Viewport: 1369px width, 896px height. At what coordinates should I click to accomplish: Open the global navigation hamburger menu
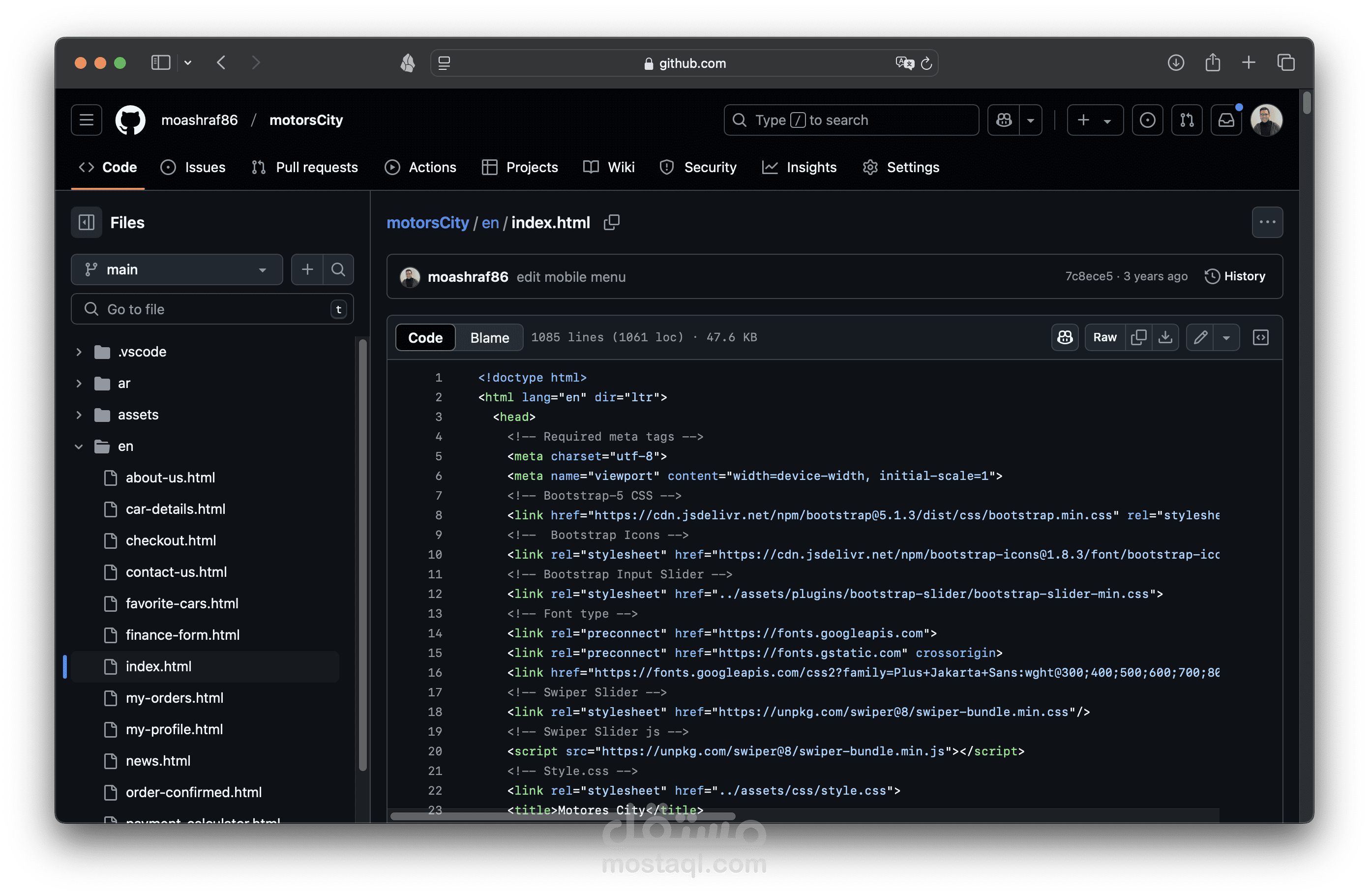click(87, 120)
